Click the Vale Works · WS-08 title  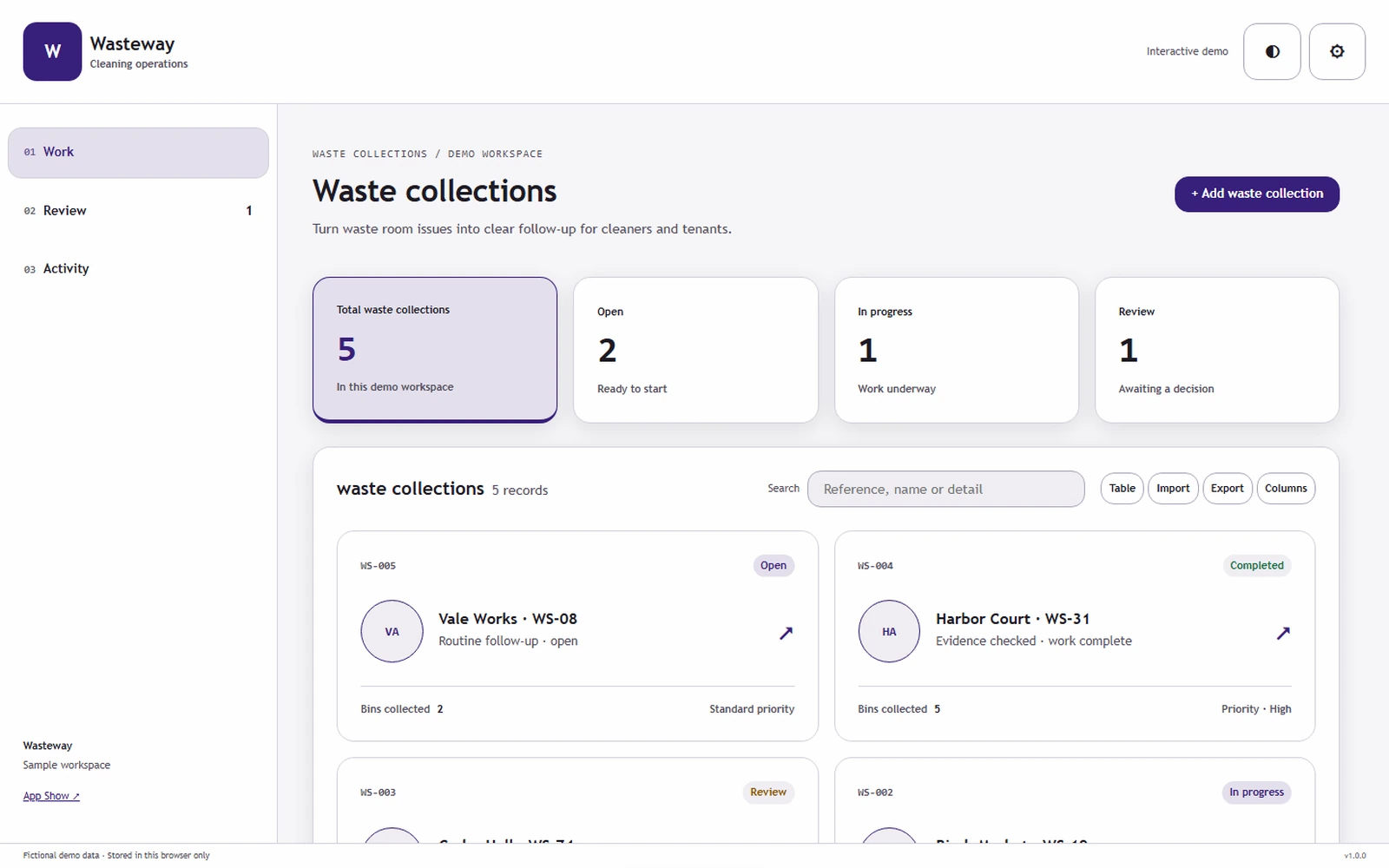point(508,619)
